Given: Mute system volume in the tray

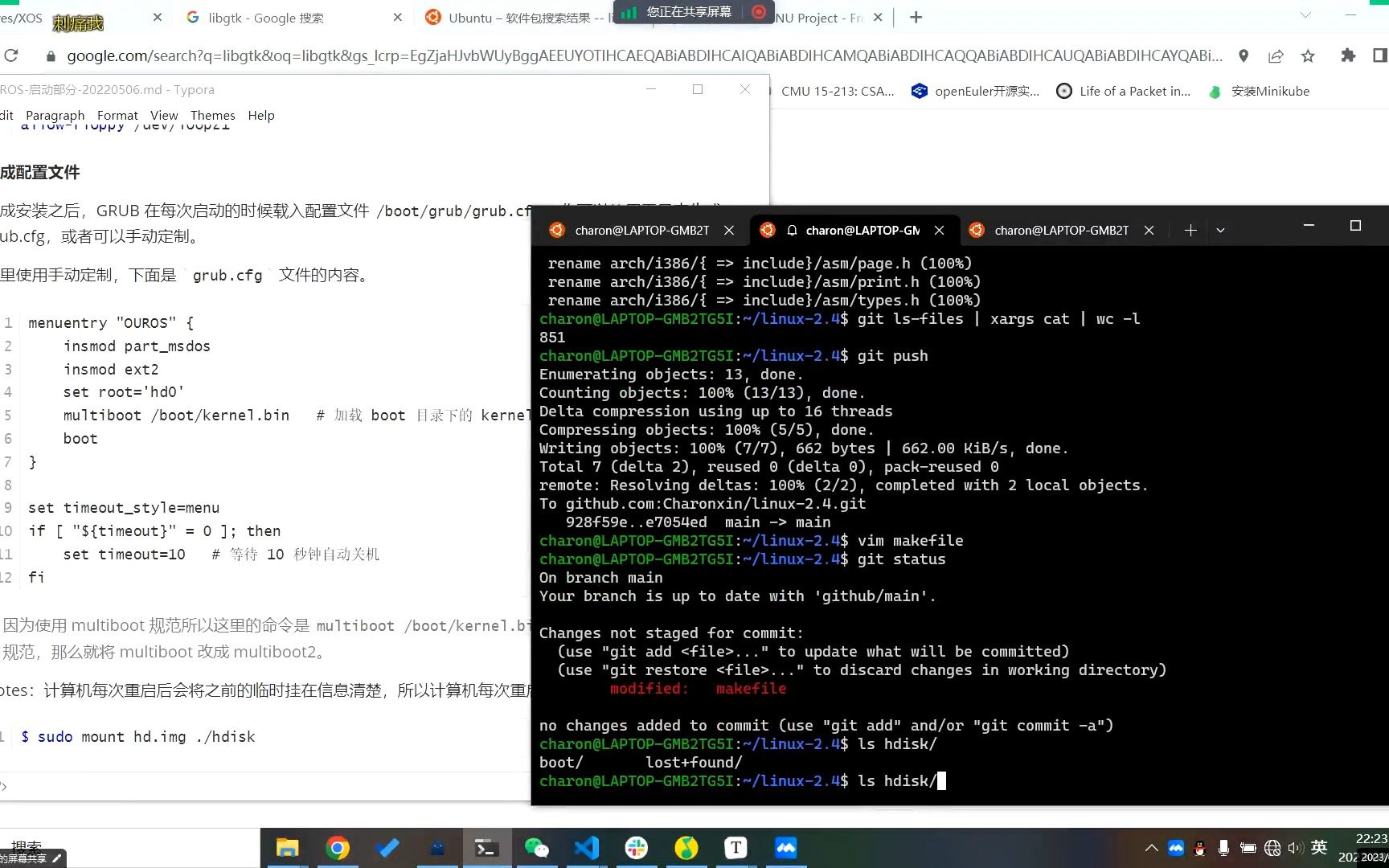Looking at the screenshot, I should pos(1295,847).
